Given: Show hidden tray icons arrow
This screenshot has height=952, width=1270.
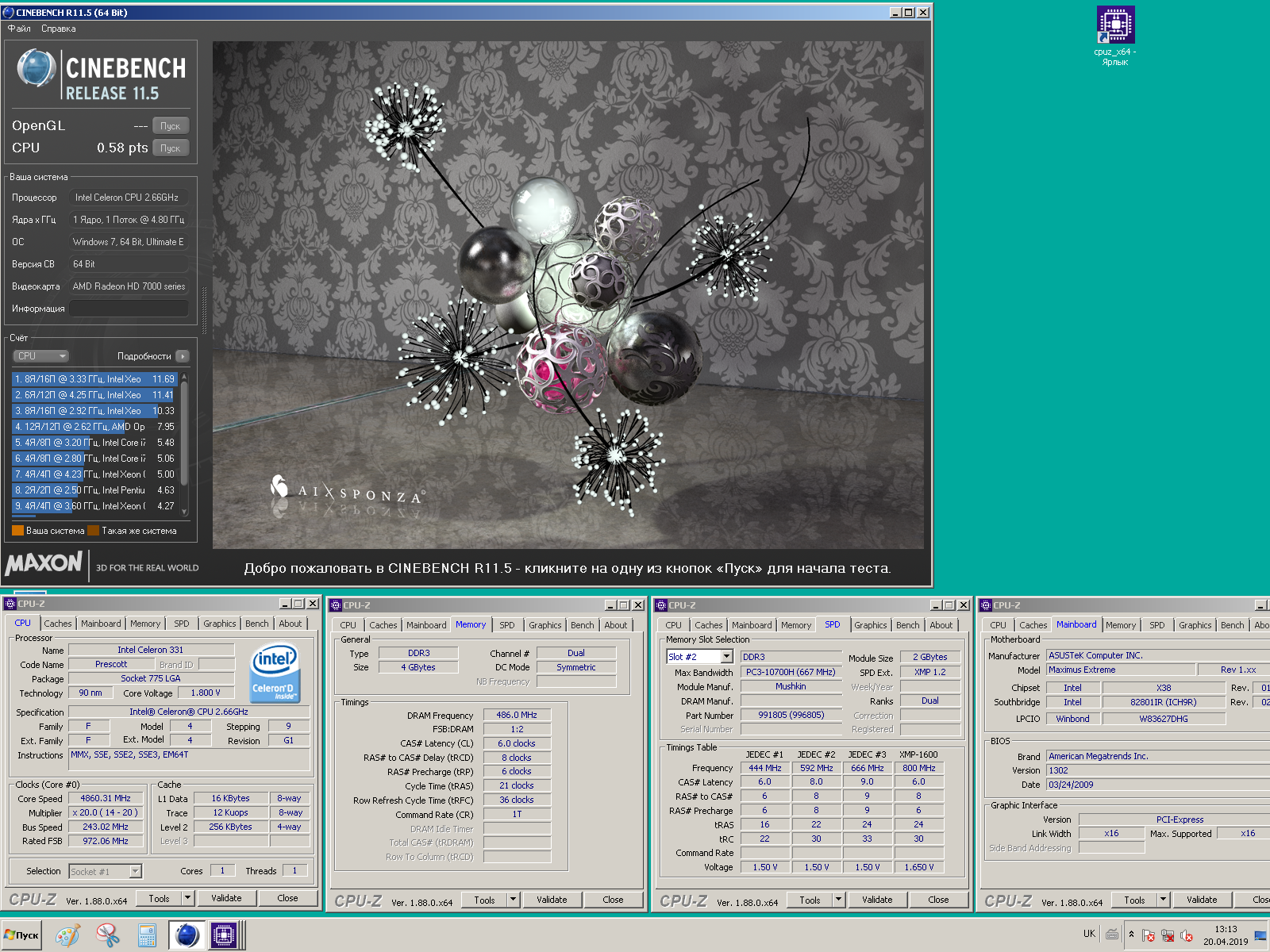Looking at the screenshot, I should click(x=1131, y=935).
